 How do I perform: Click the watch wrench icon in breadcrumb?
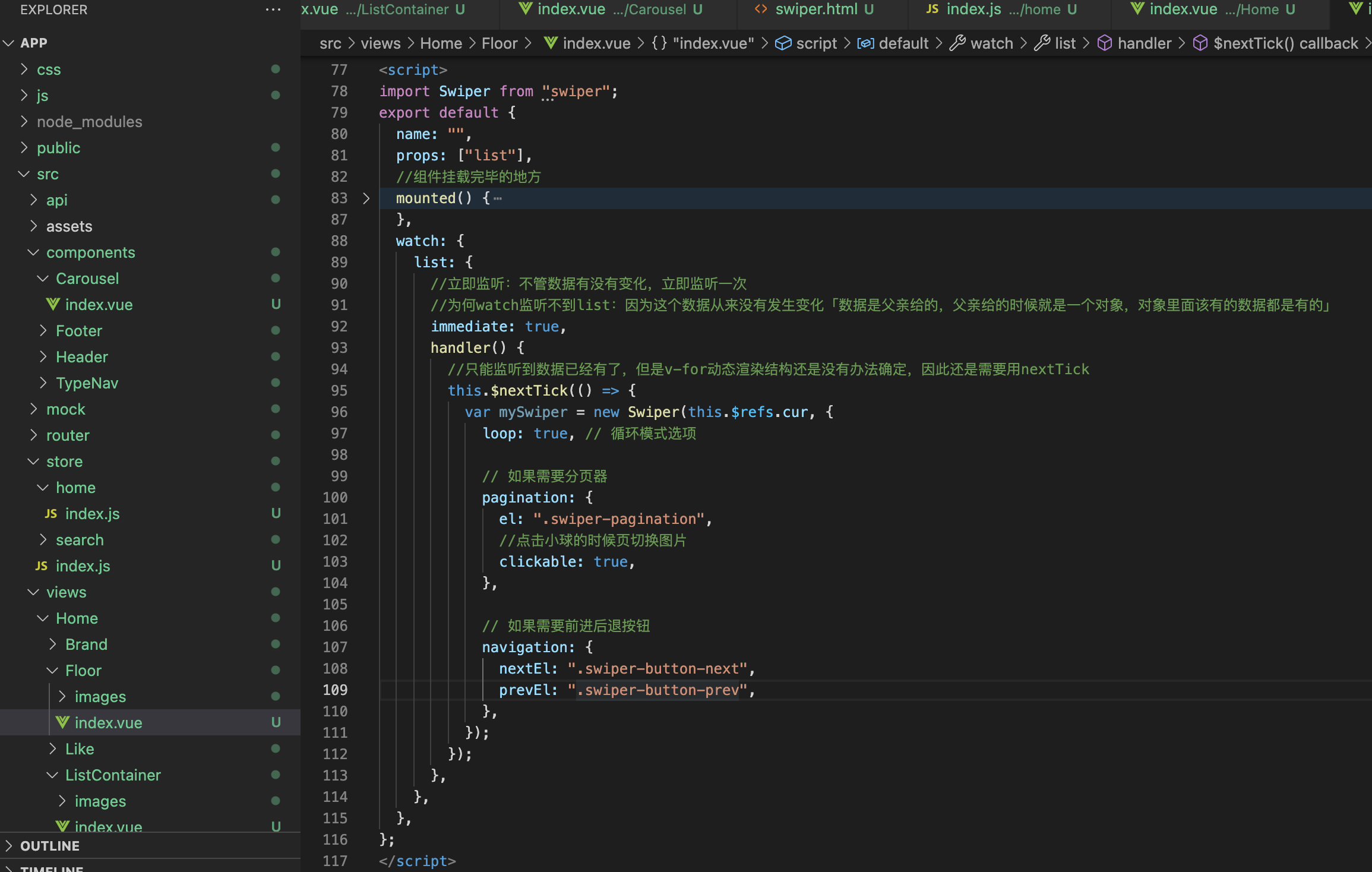tap(957, 43)
